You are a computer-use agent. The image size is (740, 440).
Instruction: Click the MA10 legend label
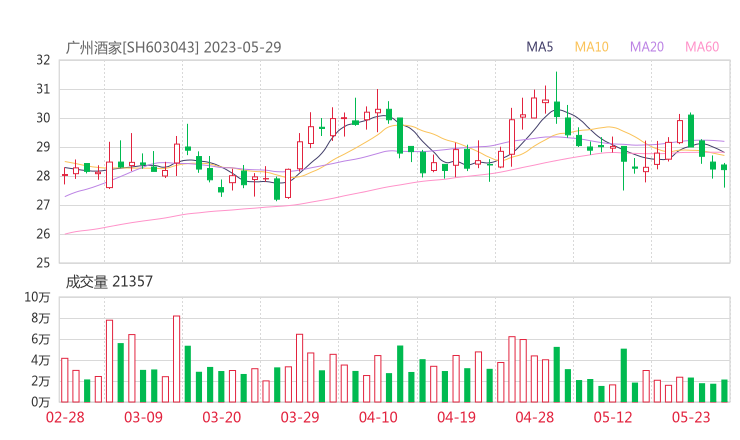click(x=591, y=47)
